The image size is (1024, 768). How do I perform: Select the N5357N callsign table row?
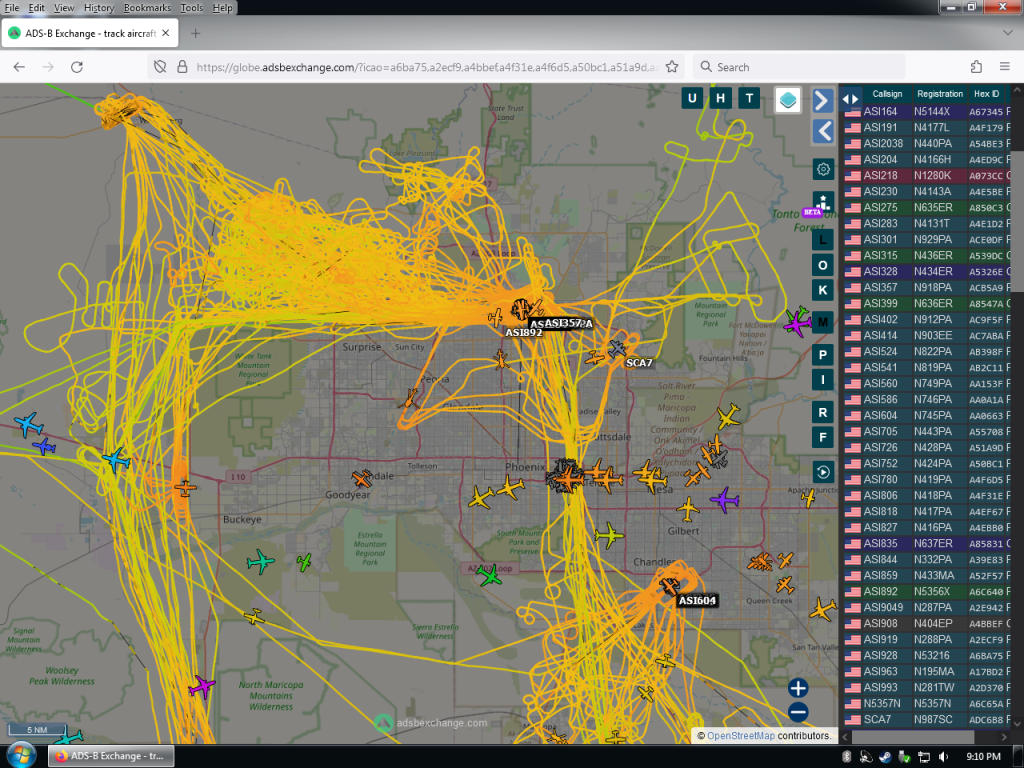[x=926, y=703]
